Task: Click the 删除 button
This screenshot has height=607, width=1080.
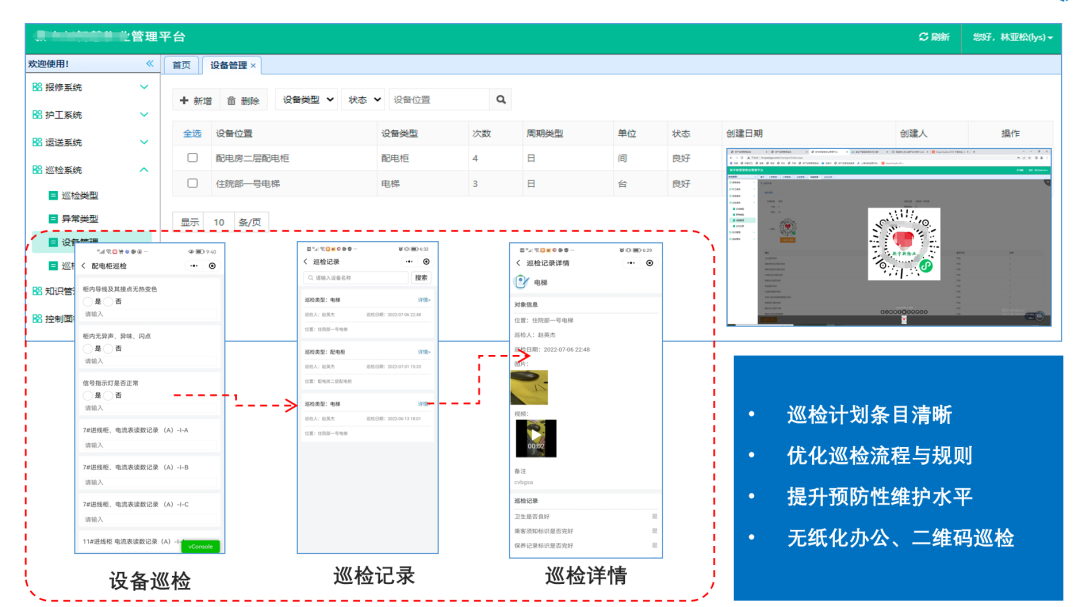Action: pos(243,101)
